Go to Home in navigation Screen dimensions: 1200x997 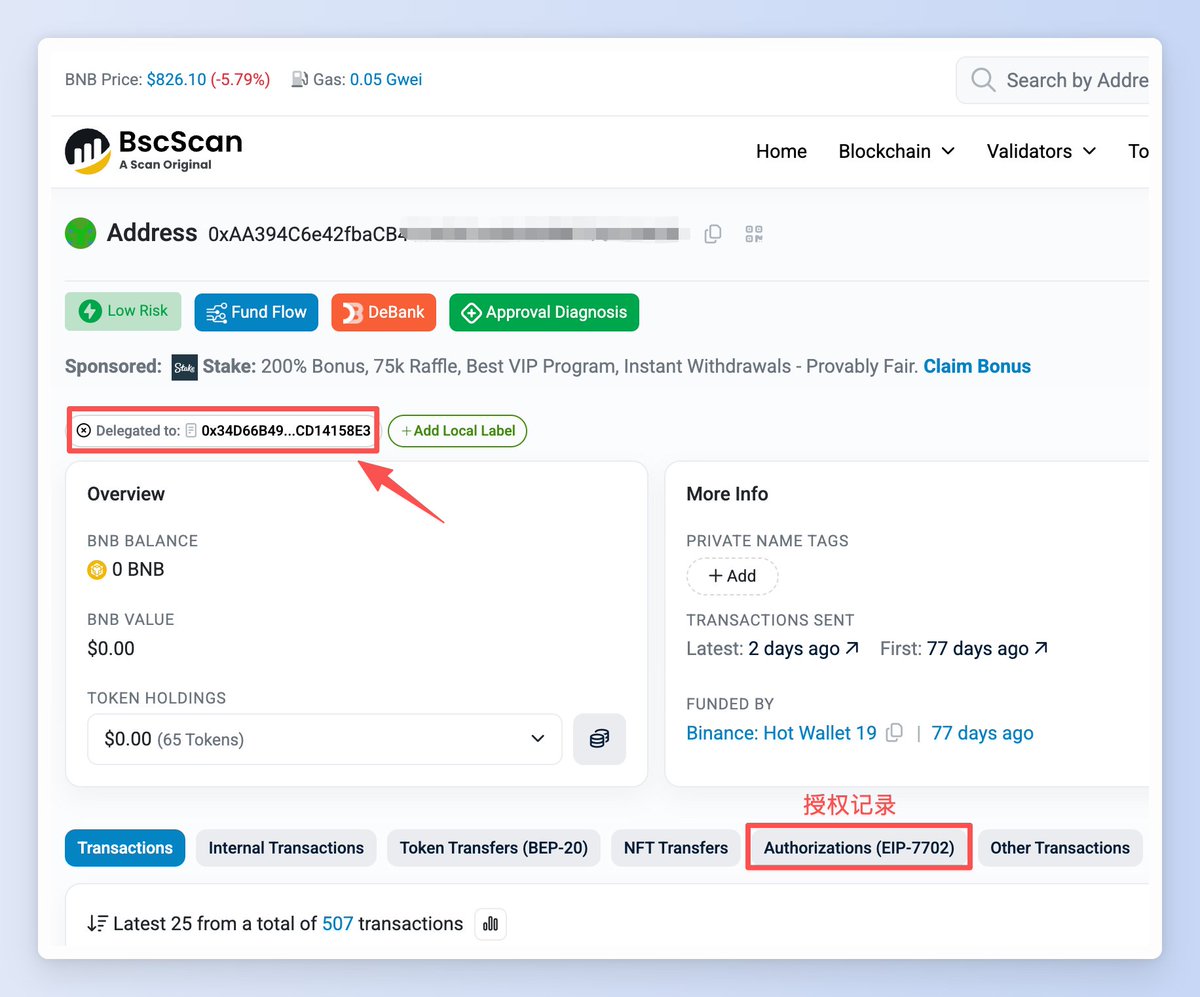pos(781,151)
